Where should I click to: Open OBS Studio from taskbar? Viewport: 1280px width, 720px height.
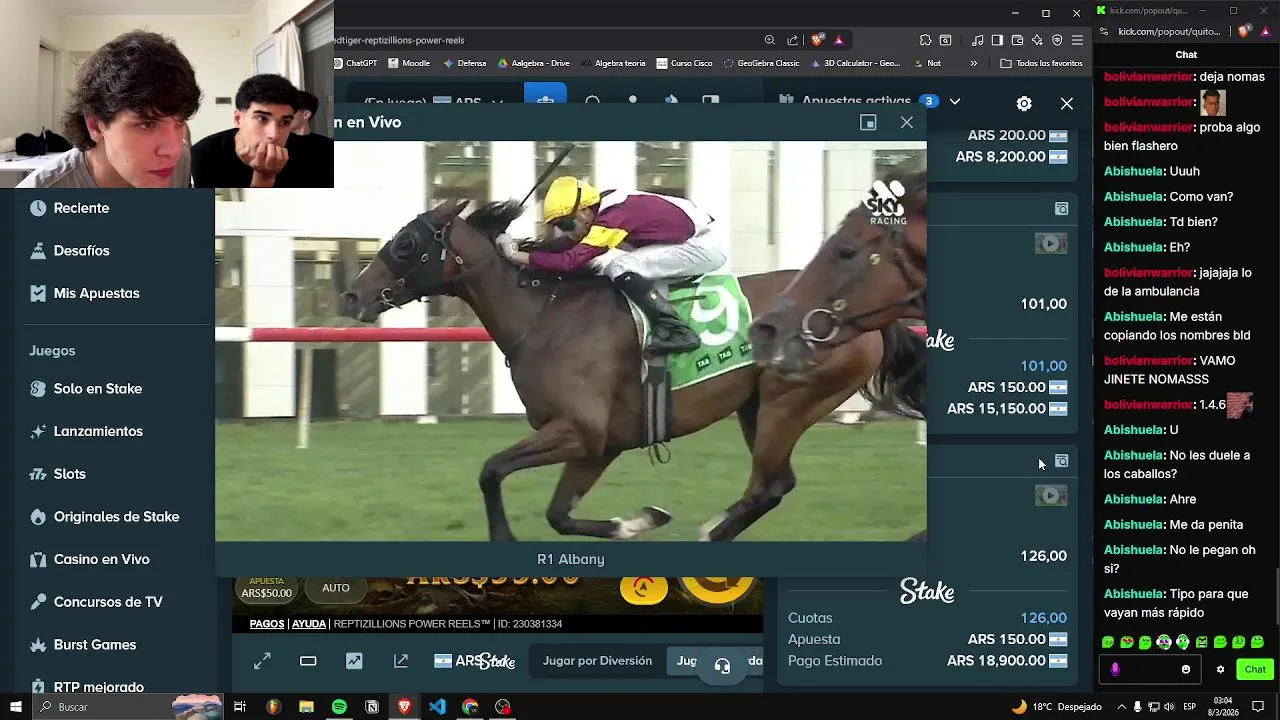tap(503, 707)
